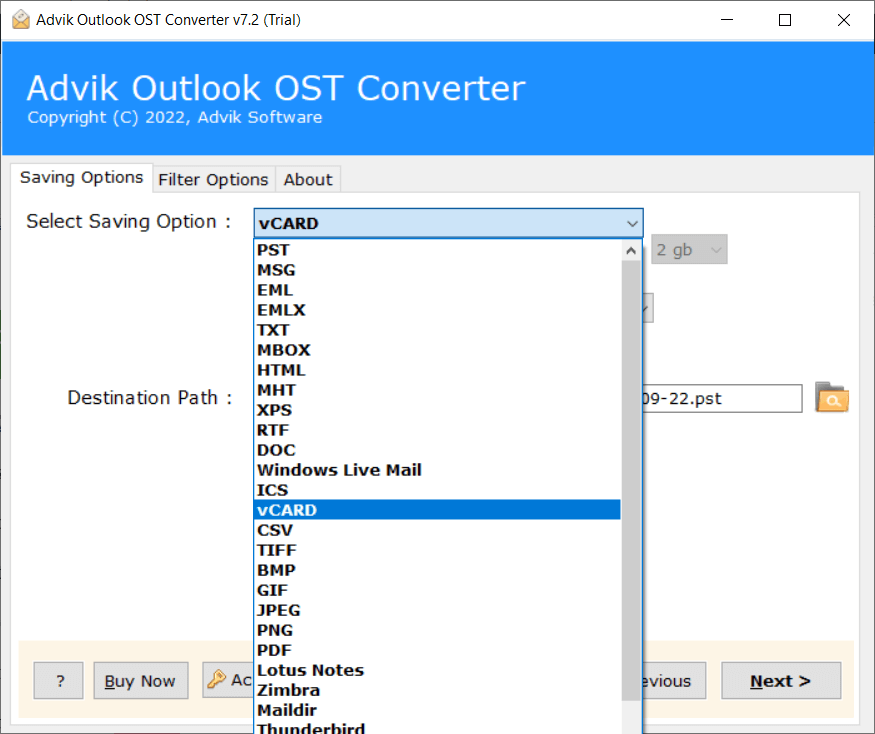
Task: Select MHT from the saving list
Action: pos(438,390)
